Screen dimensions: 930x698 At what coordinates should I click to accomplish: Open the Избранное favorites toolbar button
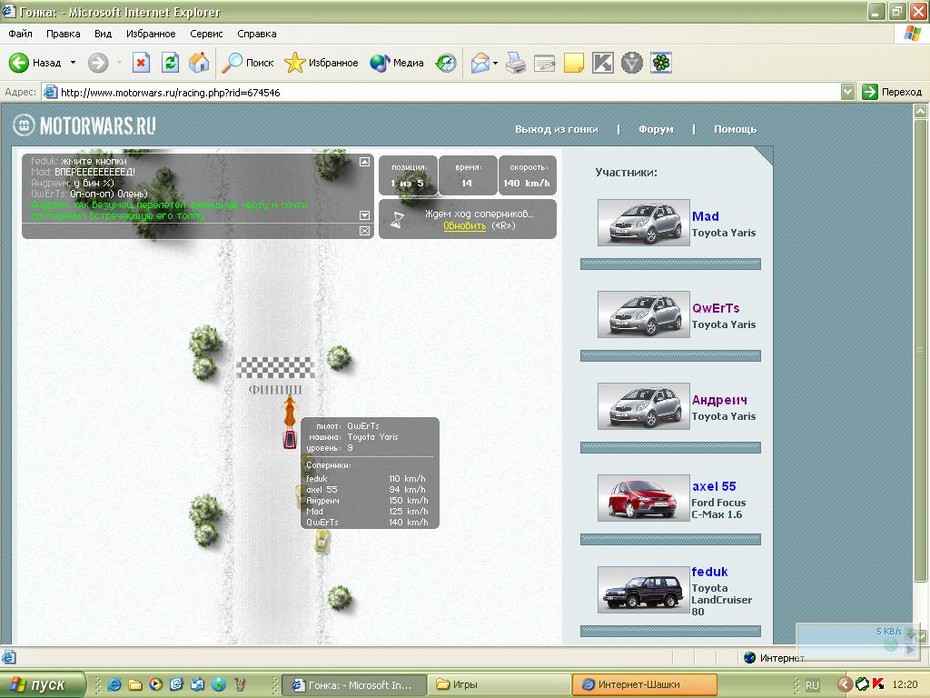[321, 62]
